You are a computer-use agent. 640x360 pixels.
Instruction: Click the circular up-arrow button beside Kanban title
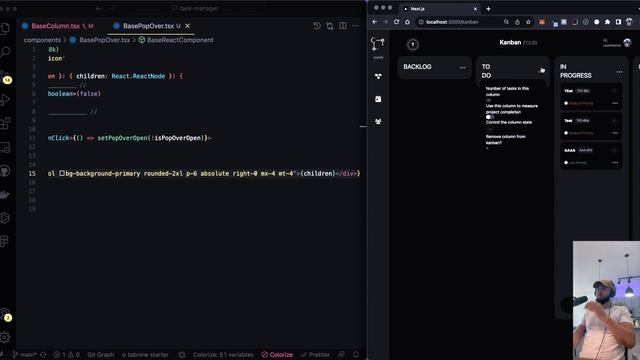click(413, 44)
